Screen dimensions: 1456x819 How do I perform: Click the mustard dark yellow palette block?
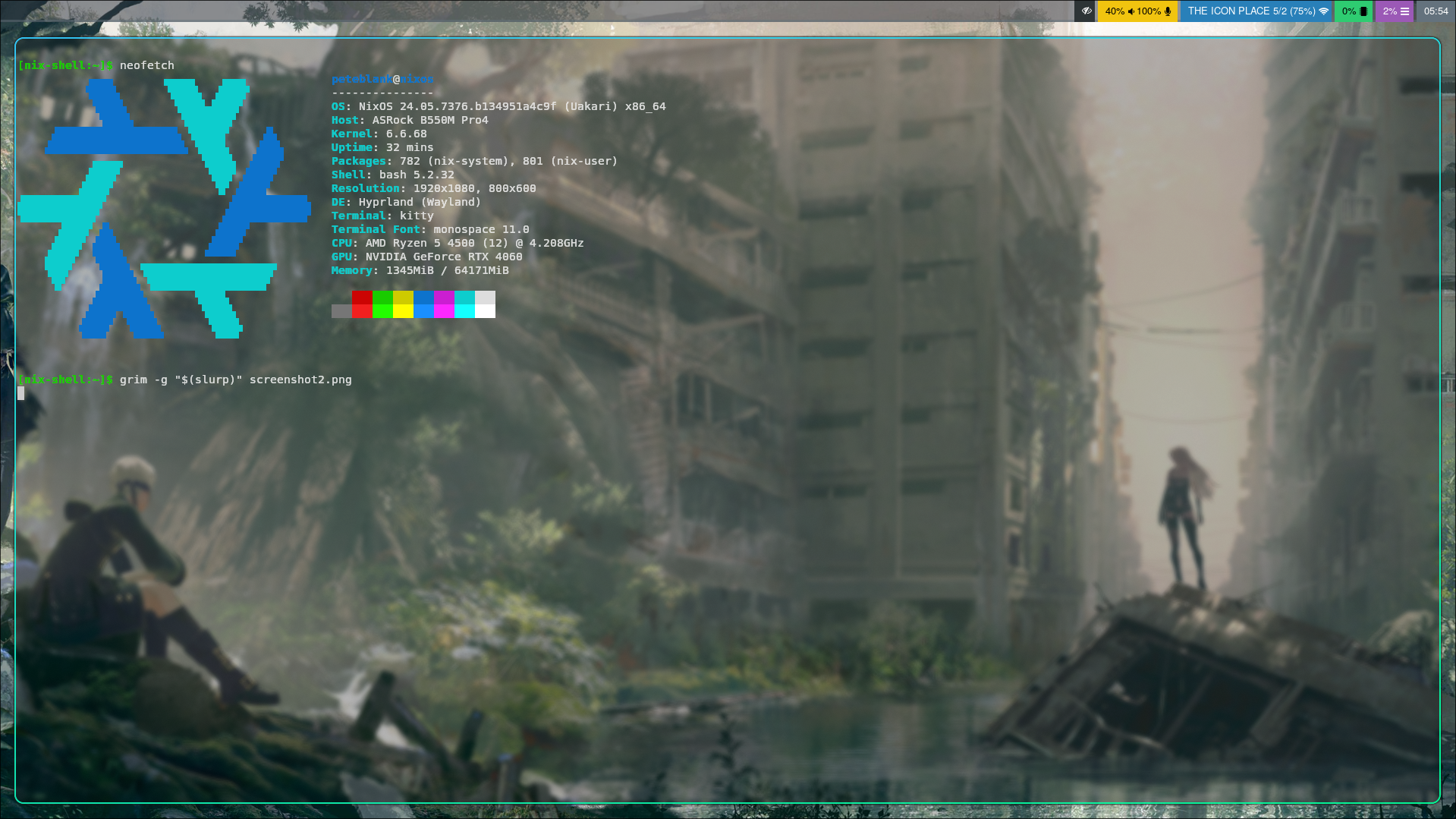[403, 298]
